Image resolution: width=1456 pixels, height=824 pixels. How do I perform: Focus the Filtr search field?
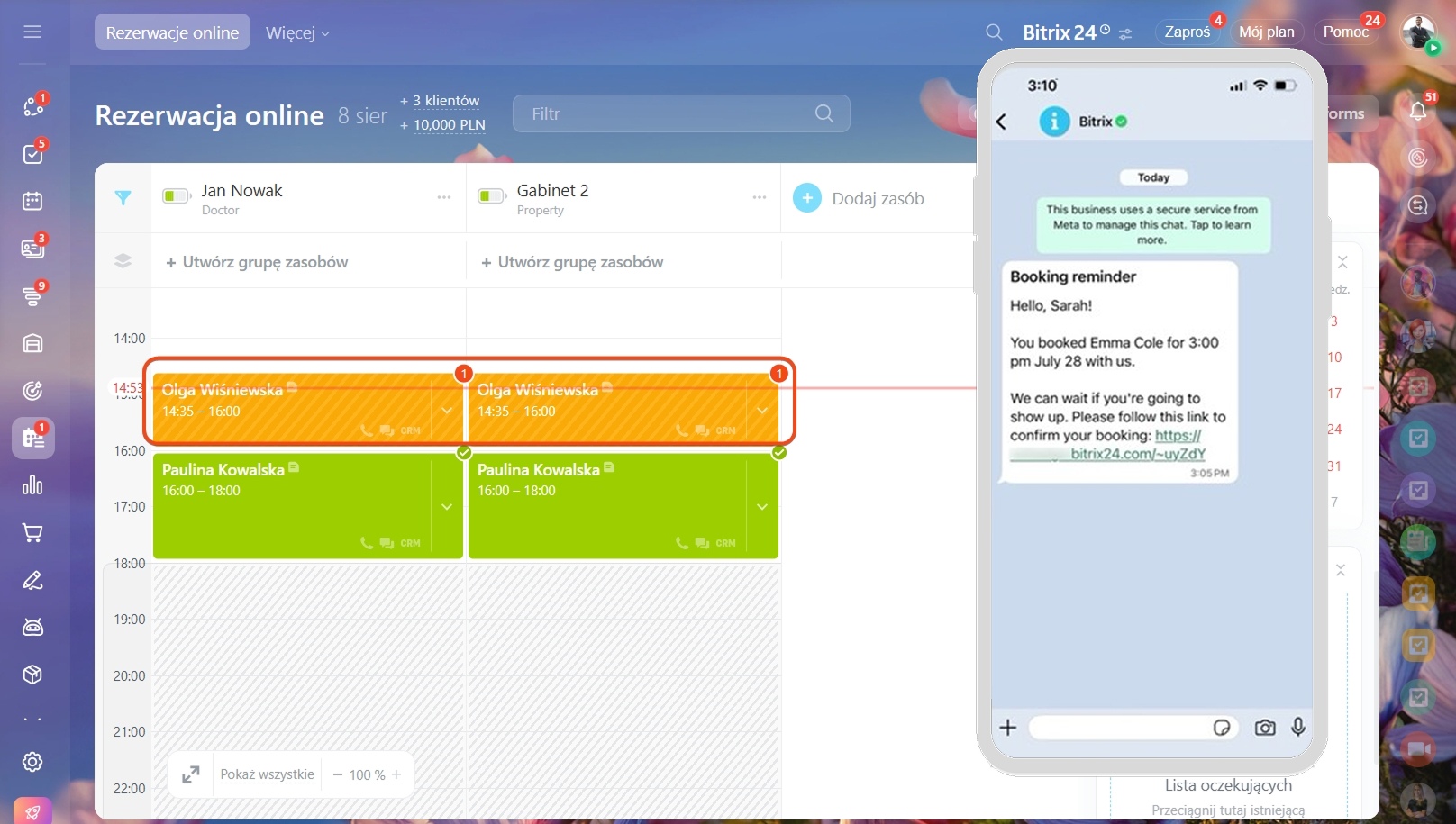[x=681, y=113]
